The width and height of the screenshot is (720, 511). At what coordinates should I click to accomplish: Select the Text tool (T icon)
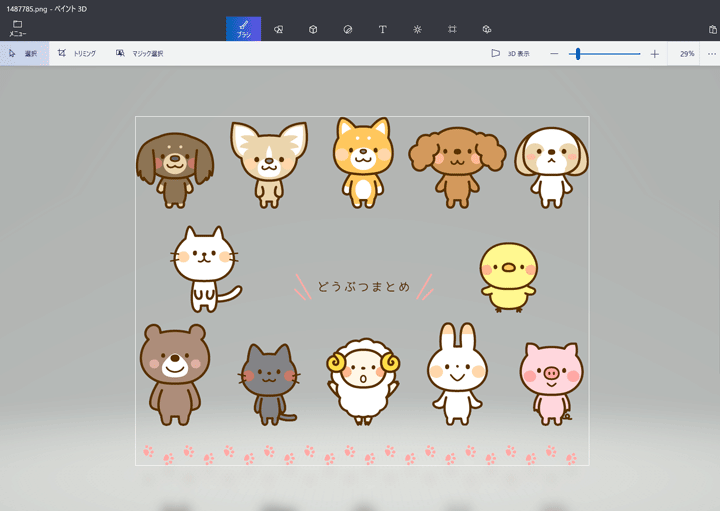pyautogui.click(x=382, y=29)
